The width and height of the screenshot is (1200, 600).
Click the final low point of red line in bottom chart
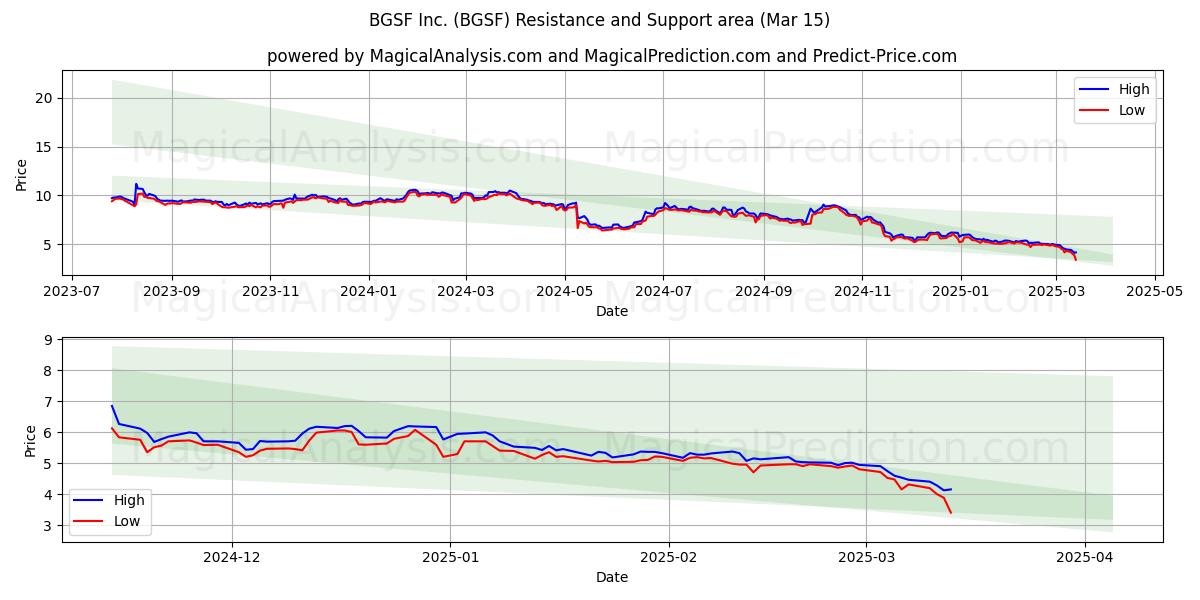950,513
